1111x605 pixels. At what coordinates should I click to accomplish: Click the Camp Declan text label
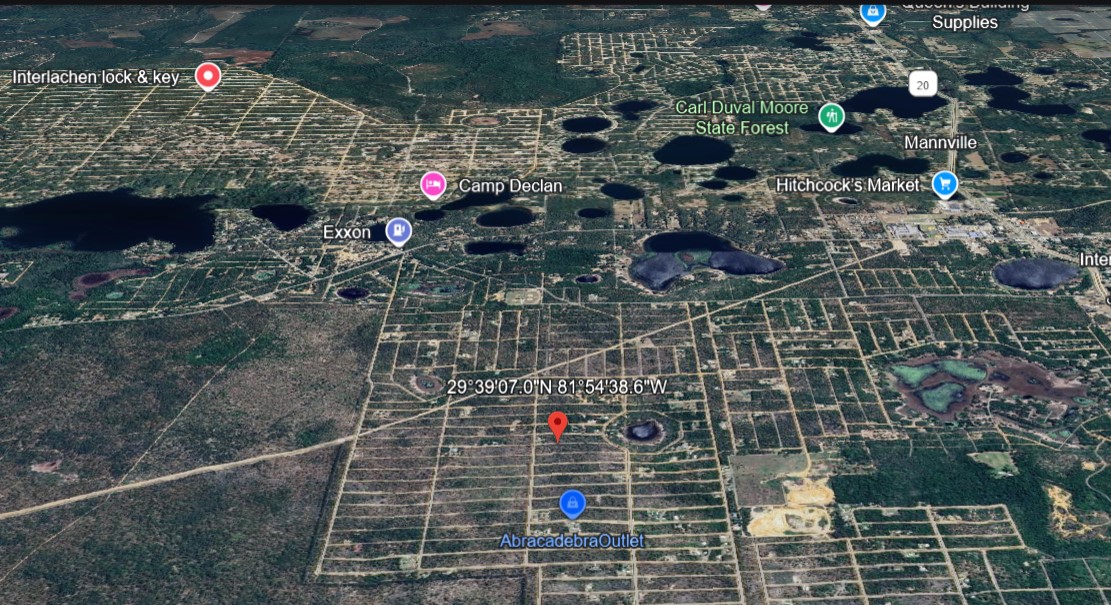(510, 186)
